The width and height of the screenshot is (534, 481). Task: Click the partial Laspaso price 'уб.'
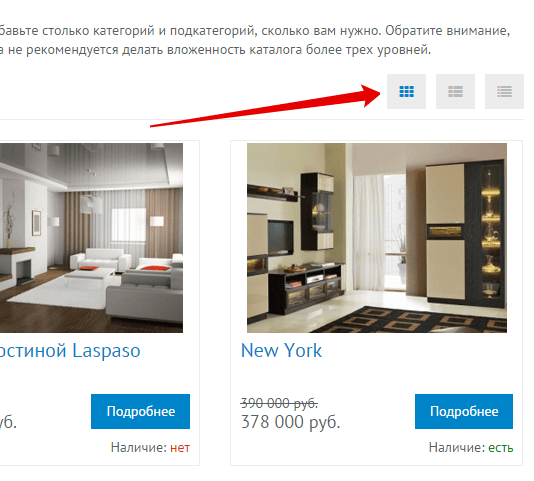coord(8,422)
